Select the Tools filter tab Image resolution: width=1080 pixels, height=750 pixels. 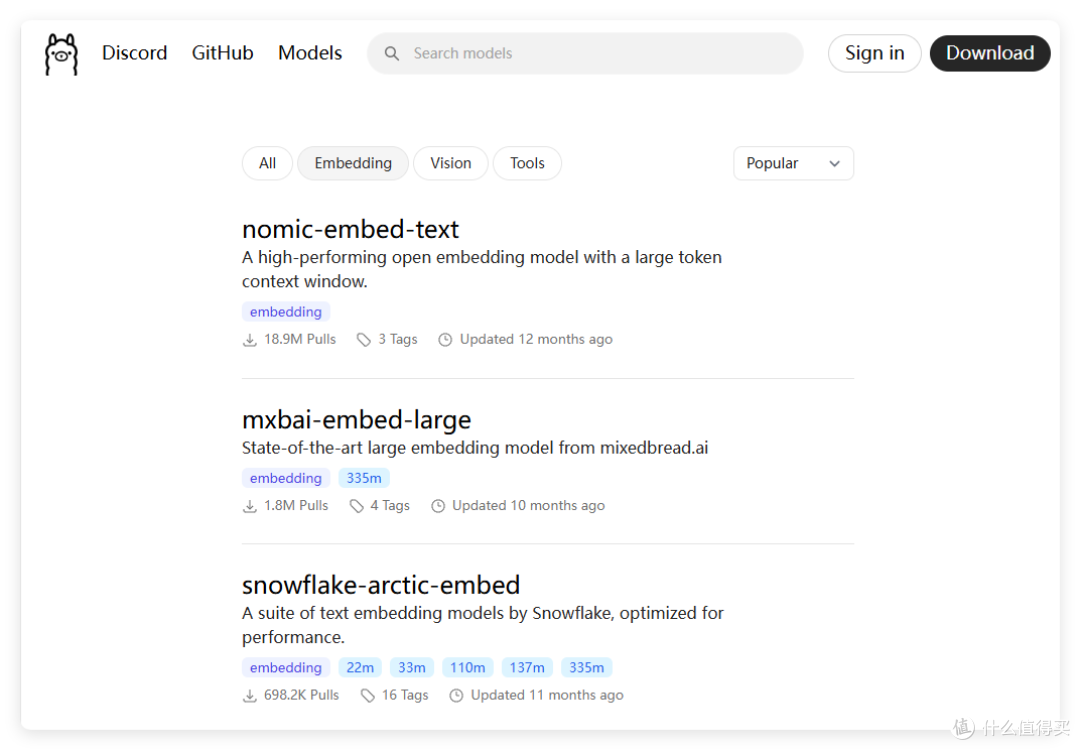[527, 163]
